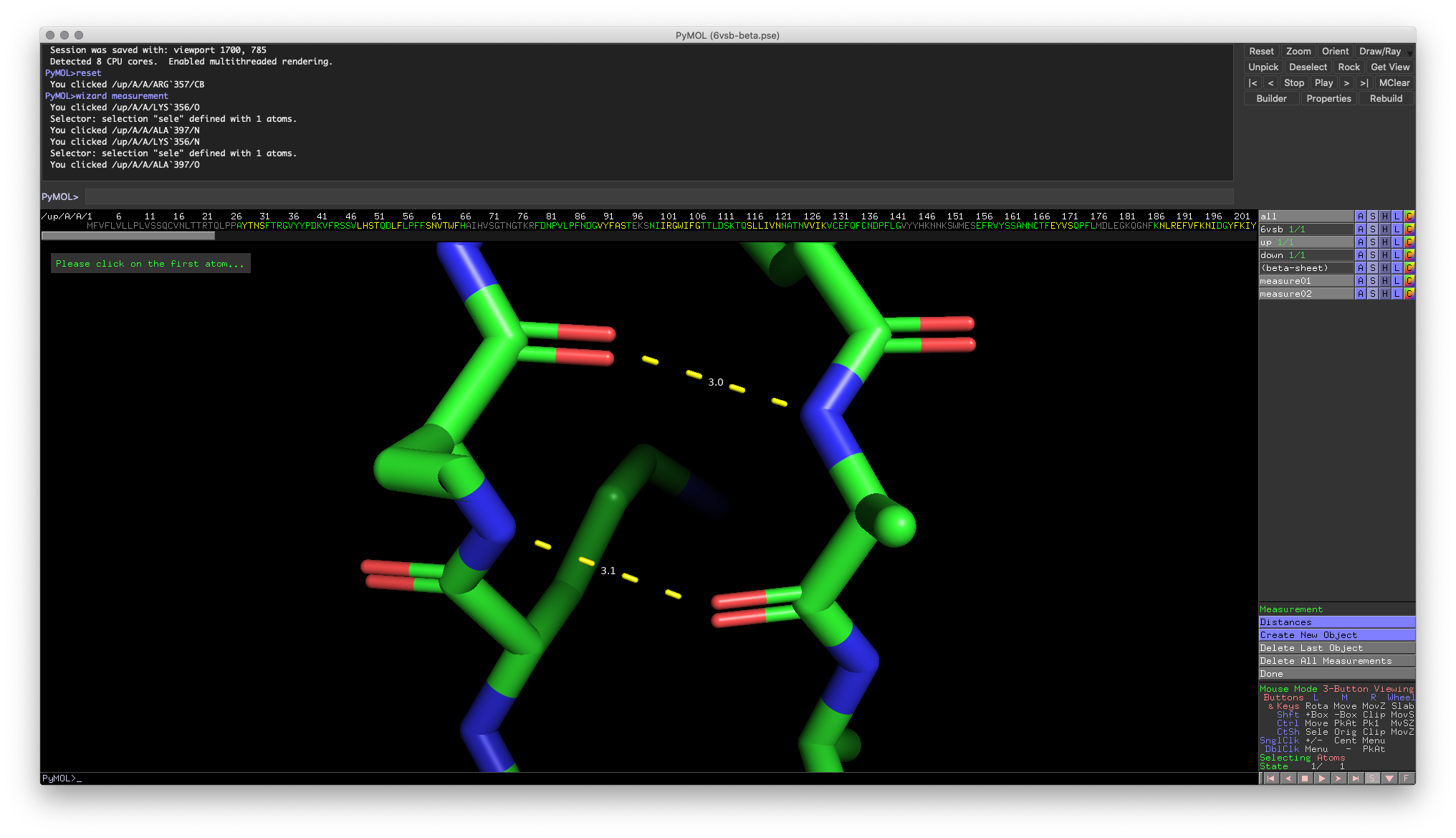This screenshot has height=838, width=1456.
Task: Click the Zoom button
Action: click(x=1298, y=52)
